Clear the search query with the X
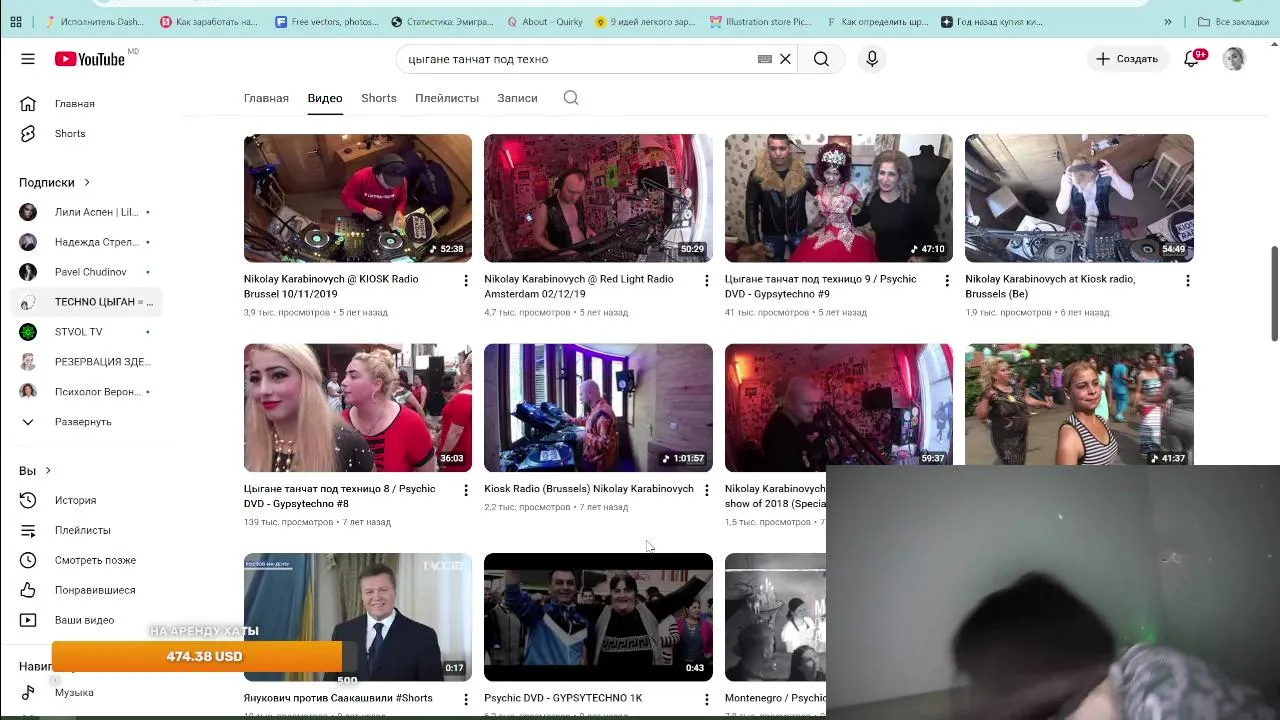 pos(785,59)
